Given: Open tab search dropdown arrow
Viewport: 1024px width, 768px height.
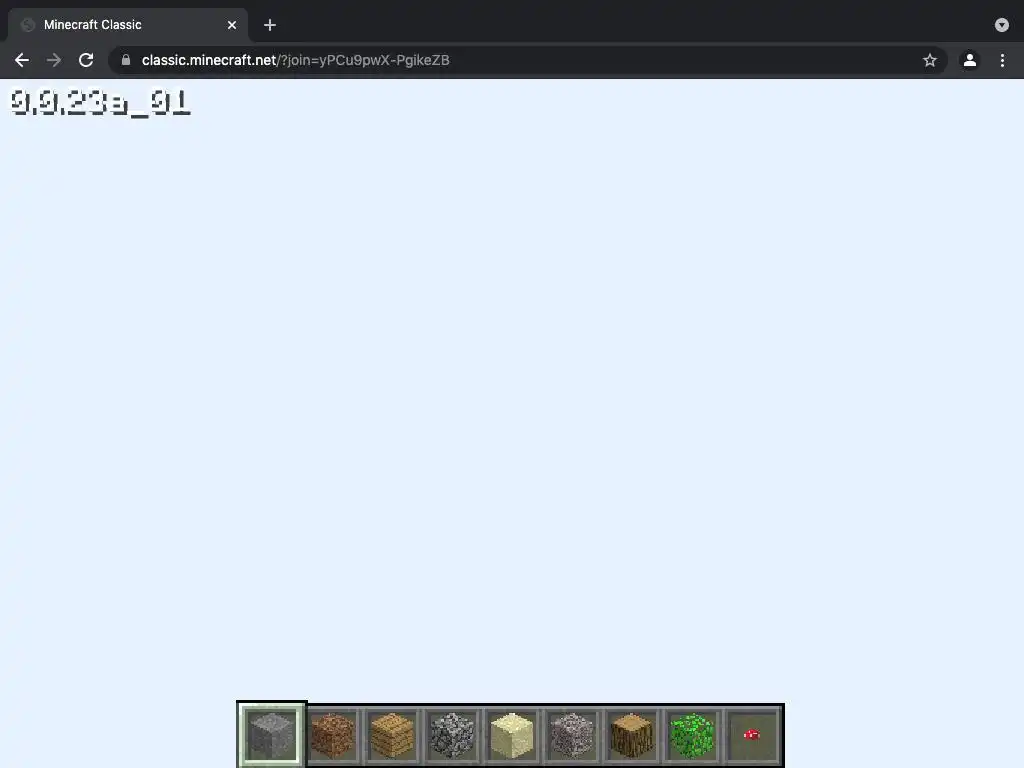Looking at the screenshot, I should [x=1002, y=25].
